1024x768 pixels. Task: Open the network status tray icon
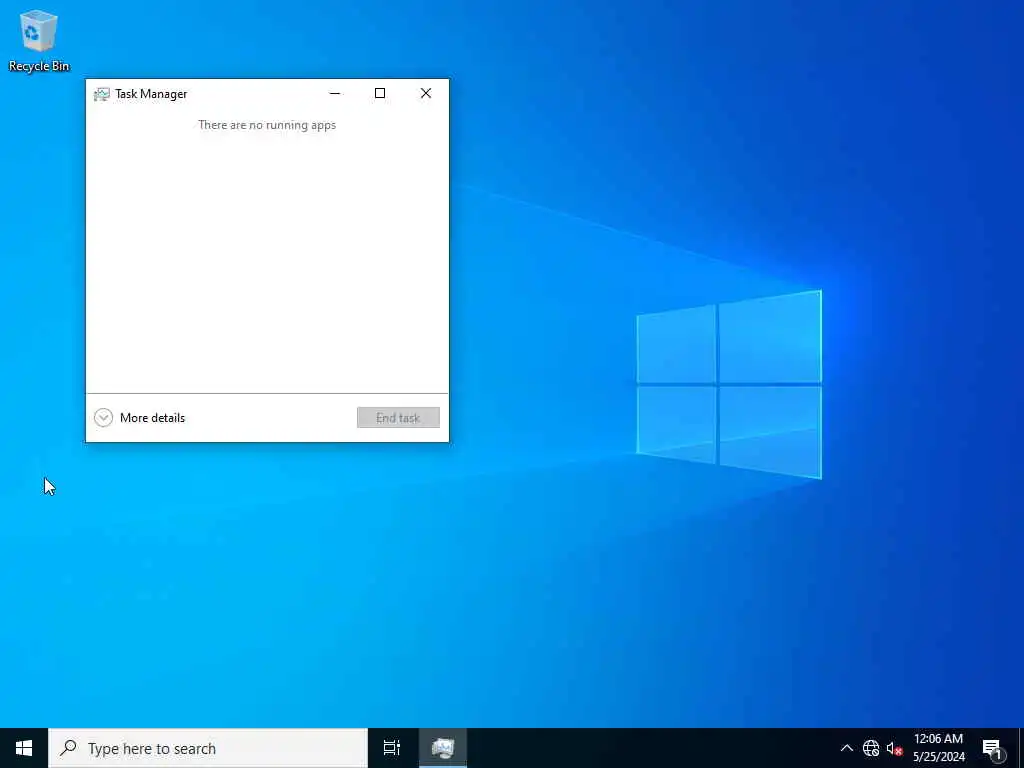tap(871, 748)
